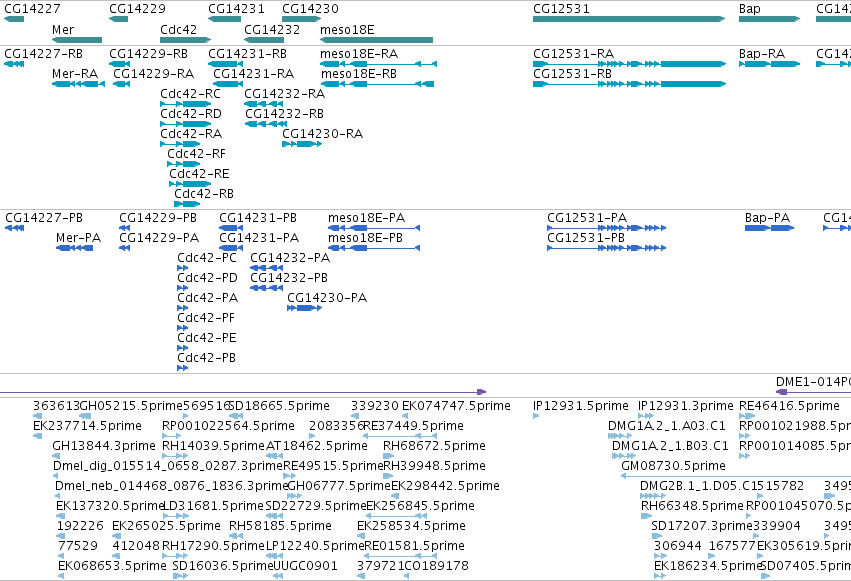Select transcript Cdc42-RD
851x581 pixels.
tap(191, 114)
